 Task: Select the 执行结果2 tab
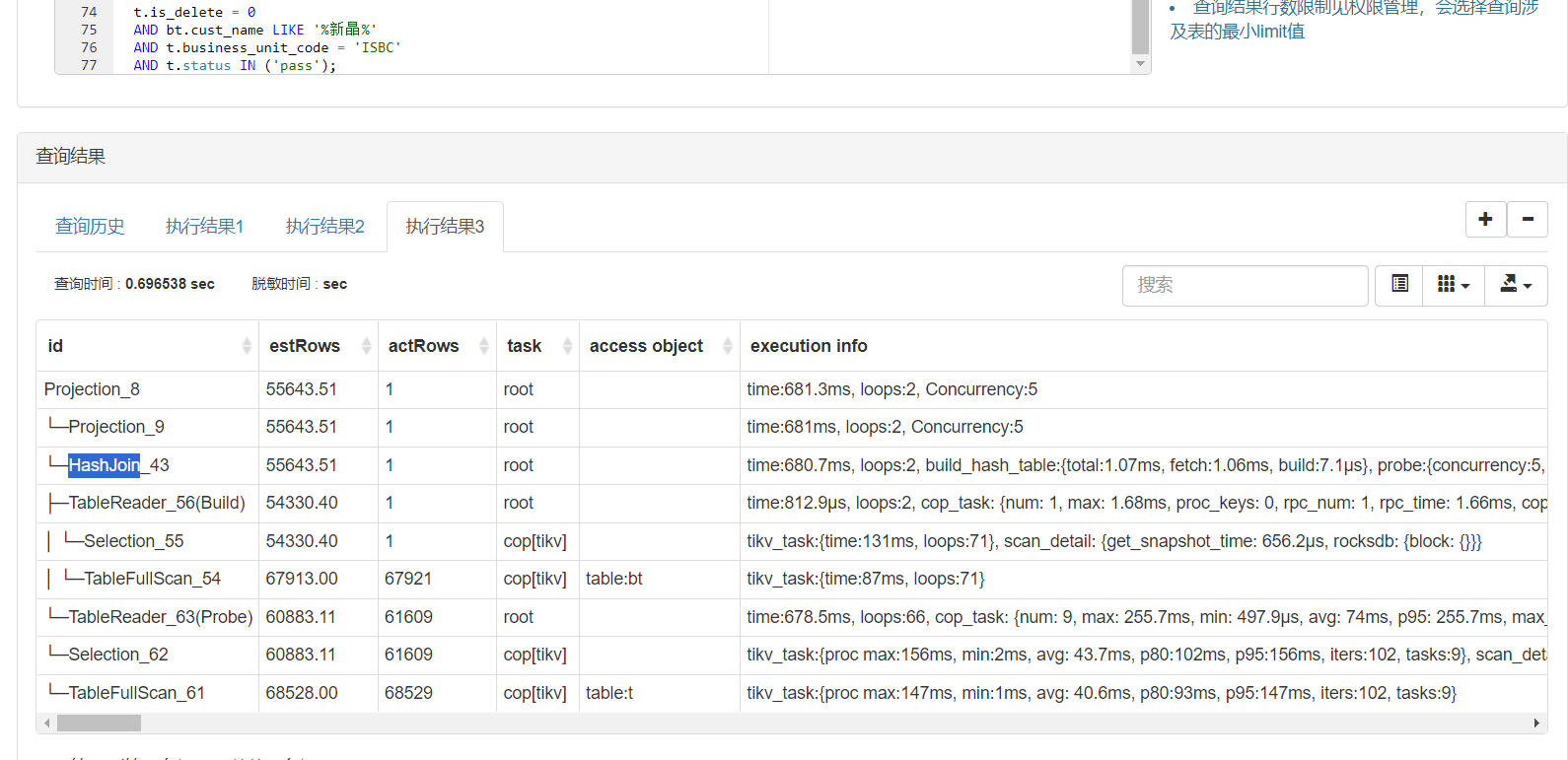(x=324, y=227)
